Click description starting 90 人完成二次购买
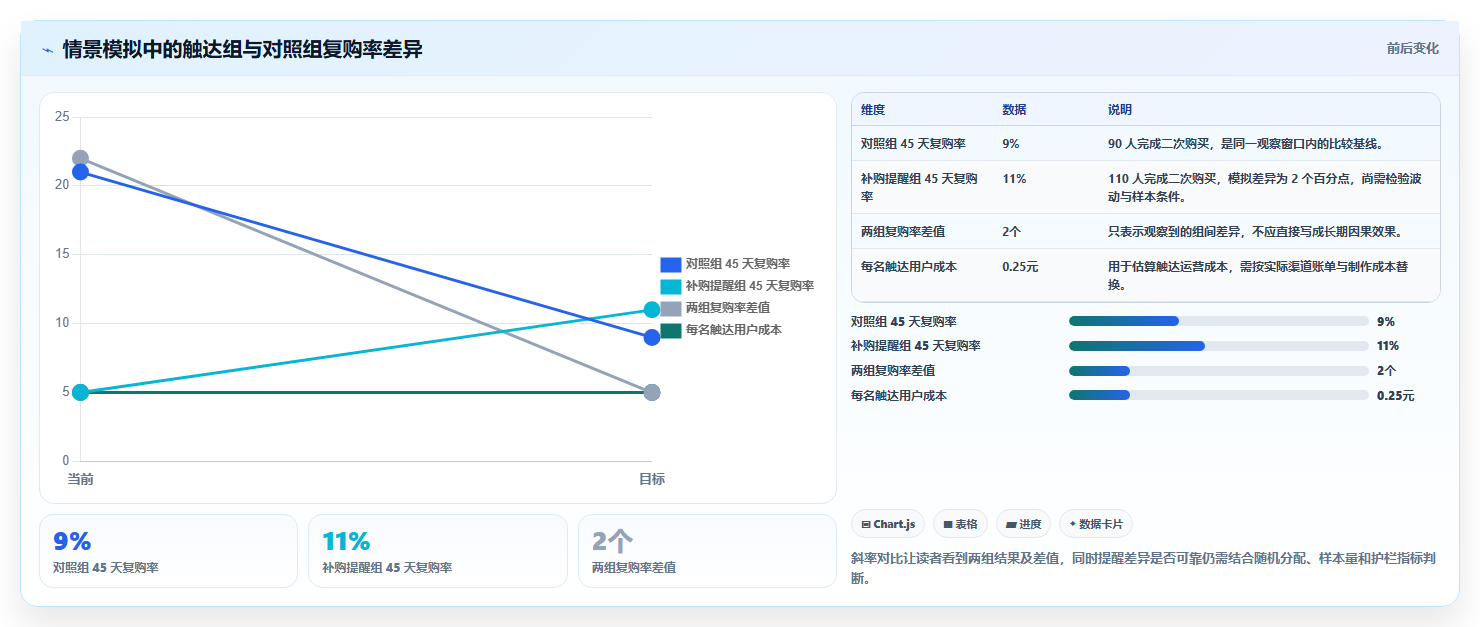The image size is (1480, 627). tap(1245, 143)
